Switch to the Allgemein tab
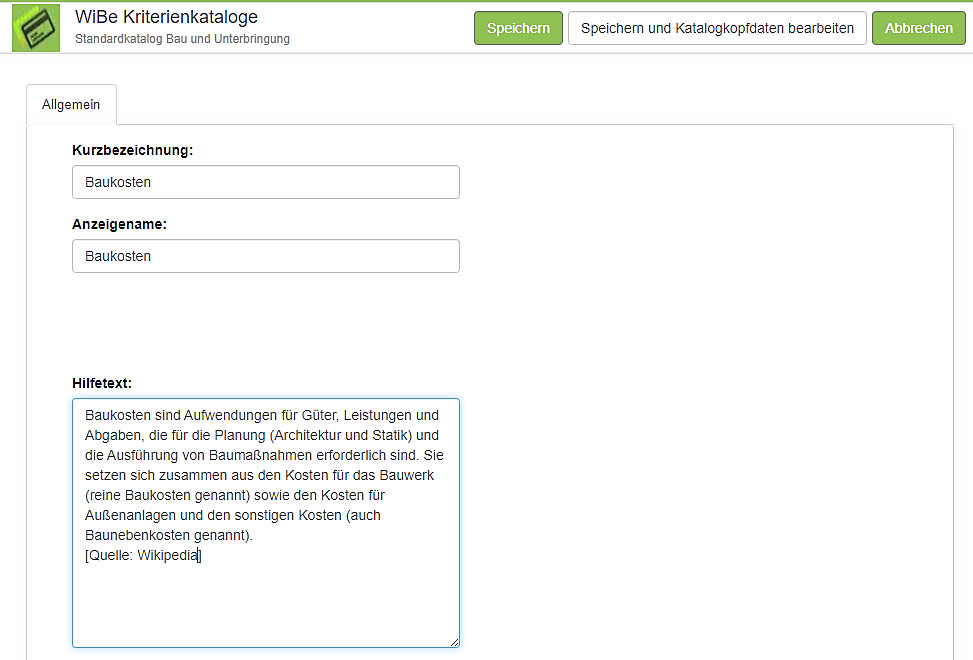Screen dimensions: 973x660 [71, 105]
